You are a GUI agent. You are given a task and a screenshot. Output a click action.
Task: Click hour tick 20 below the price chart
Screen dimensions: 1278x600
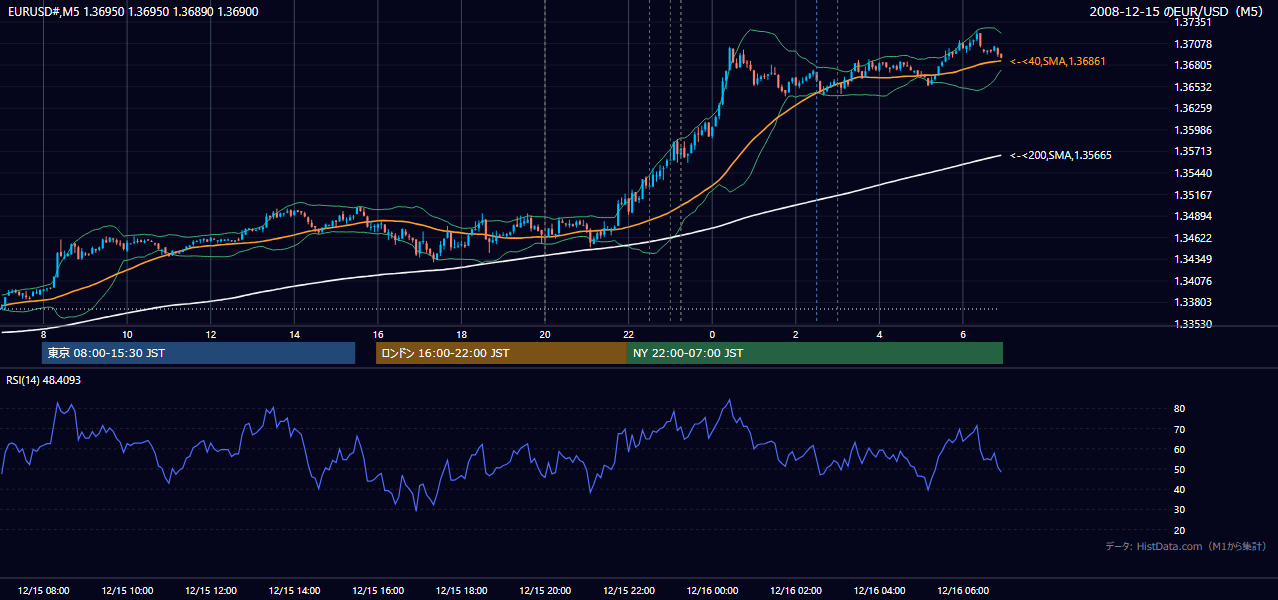(x=545, y=334)
